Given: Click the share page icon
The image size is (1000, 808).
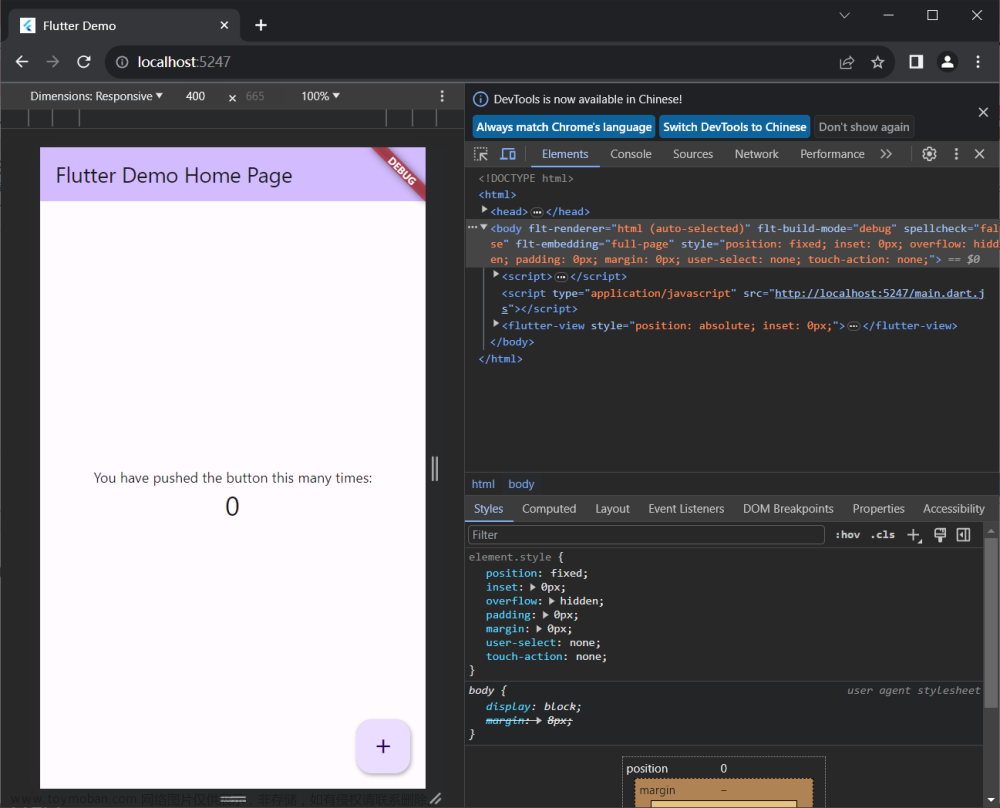Looking at the screenshot, I should [x=847, y=62].
